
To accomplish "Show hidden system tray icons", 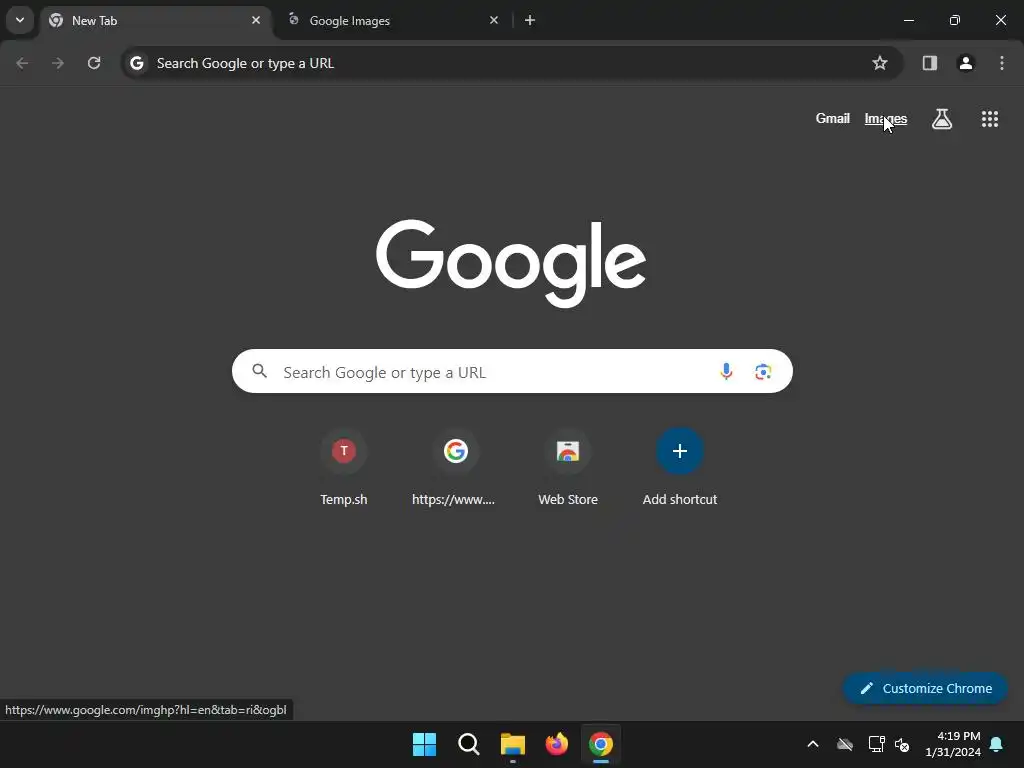I will tap(813, 744).
